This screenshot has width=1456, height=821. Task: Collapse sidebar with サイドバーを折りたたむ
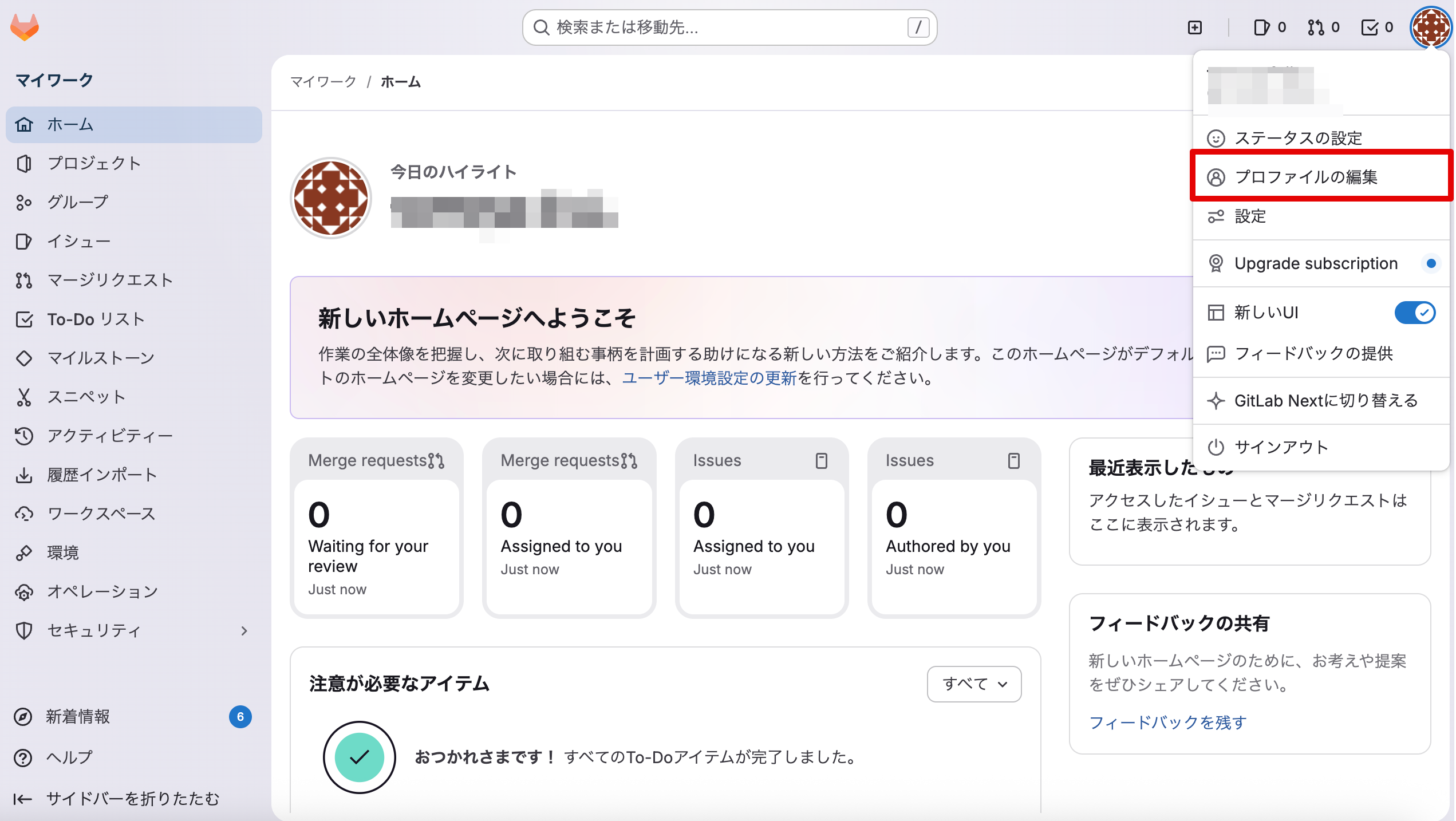(x=132, y=799)
